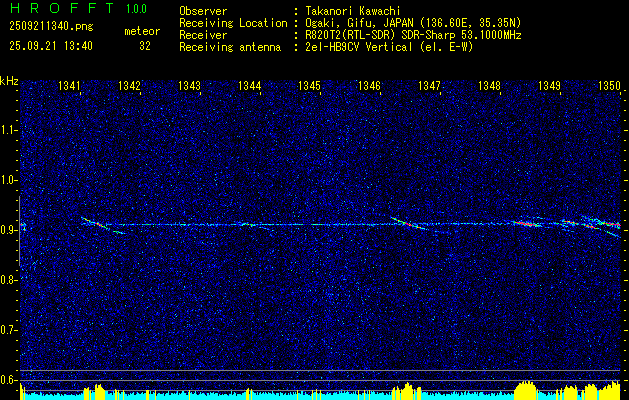Click the 0.6 kHz axis label
The width and height of the screenshot is (629, 400).
(x=9, y=380)
